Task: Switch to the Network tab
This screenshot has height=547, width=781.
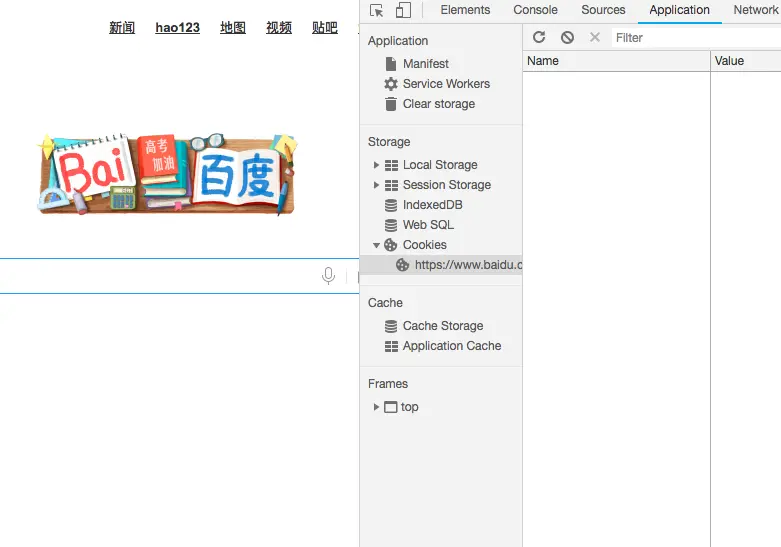Action: click(x=756, y=10)
